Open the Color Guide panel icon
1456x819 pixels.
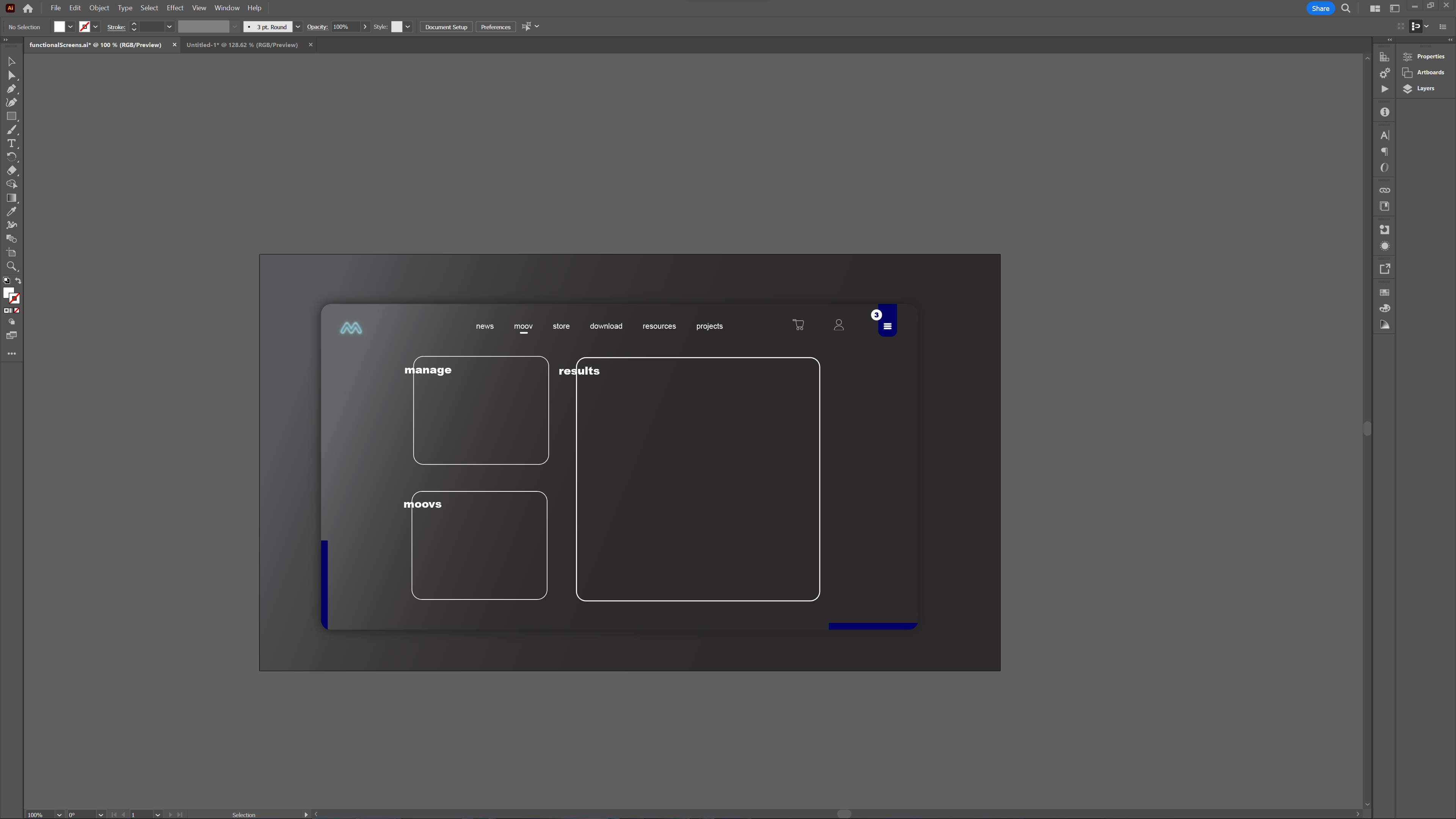1384,325
